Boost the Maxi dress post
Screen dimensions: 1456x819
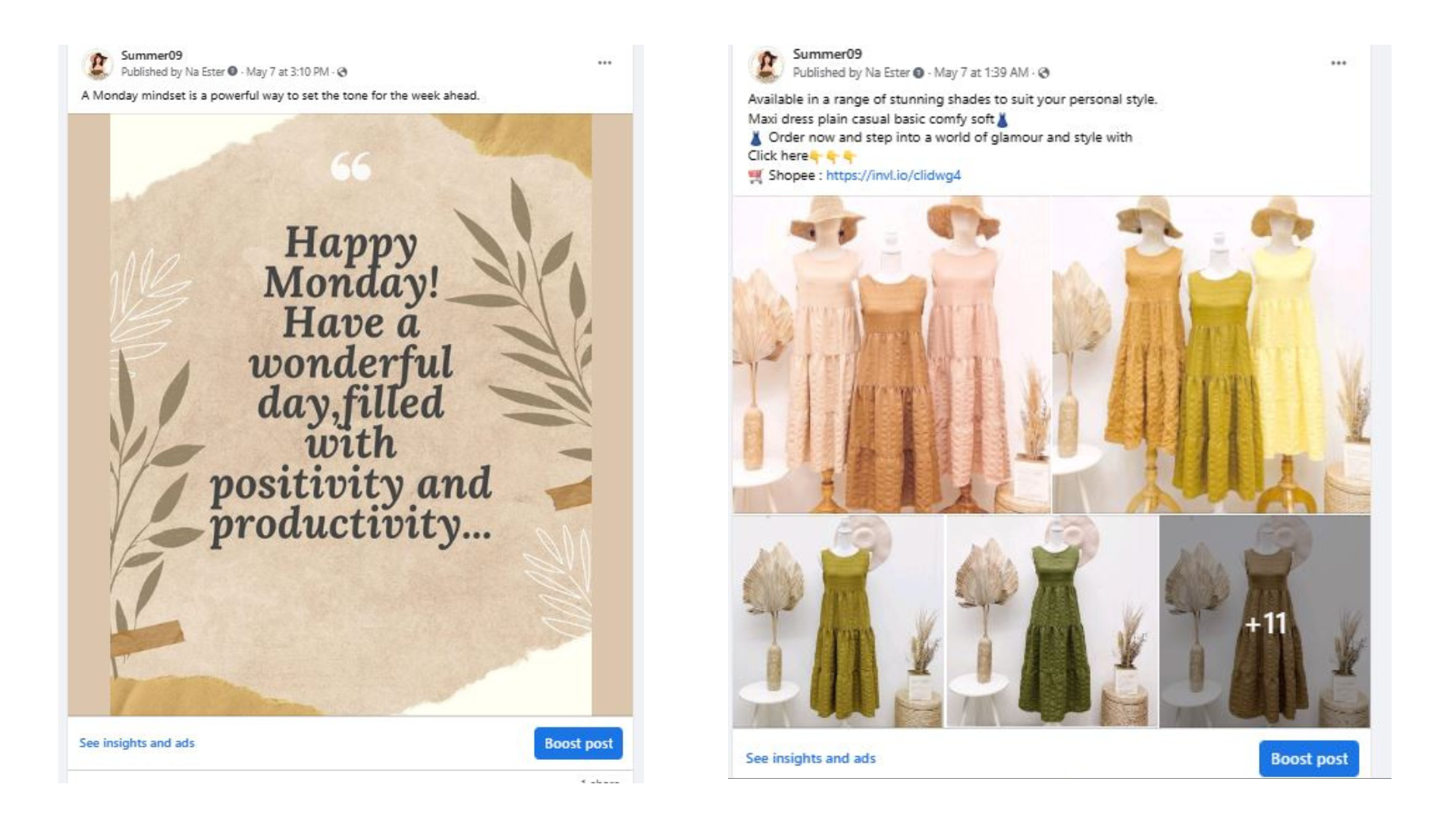pyautogui.click(x=1309, y=758)
